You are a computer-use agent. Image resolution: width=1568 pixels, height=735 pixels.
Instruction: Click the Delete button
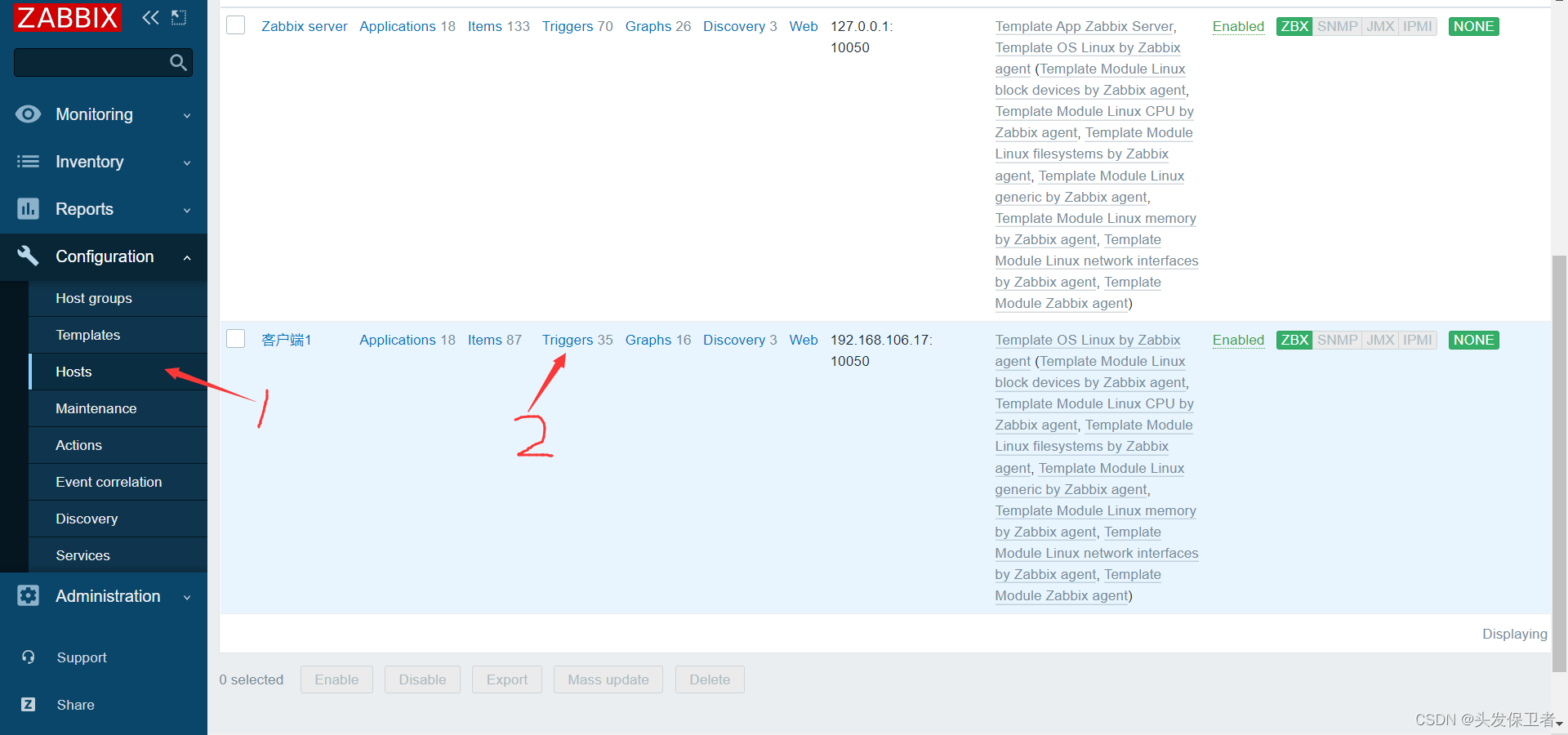coord(710,679)
